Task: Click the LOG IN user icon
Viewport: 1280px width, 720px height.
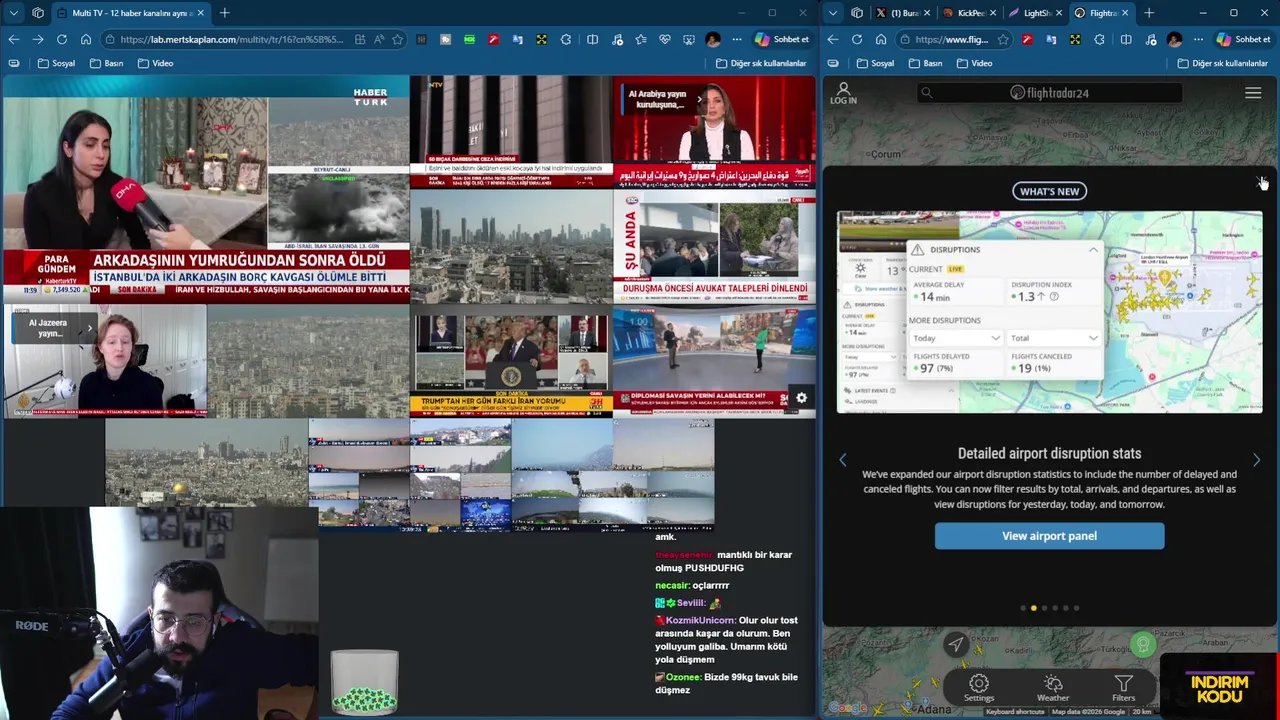Action: 843,93
